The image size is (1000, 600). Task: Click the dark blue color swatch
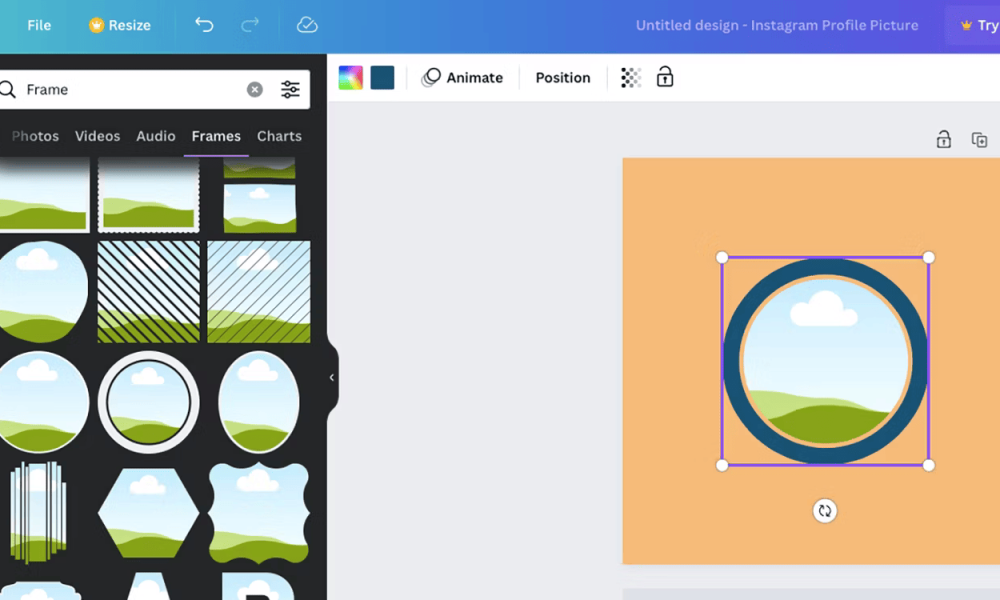pyautogui.click(x=382, y=78)
